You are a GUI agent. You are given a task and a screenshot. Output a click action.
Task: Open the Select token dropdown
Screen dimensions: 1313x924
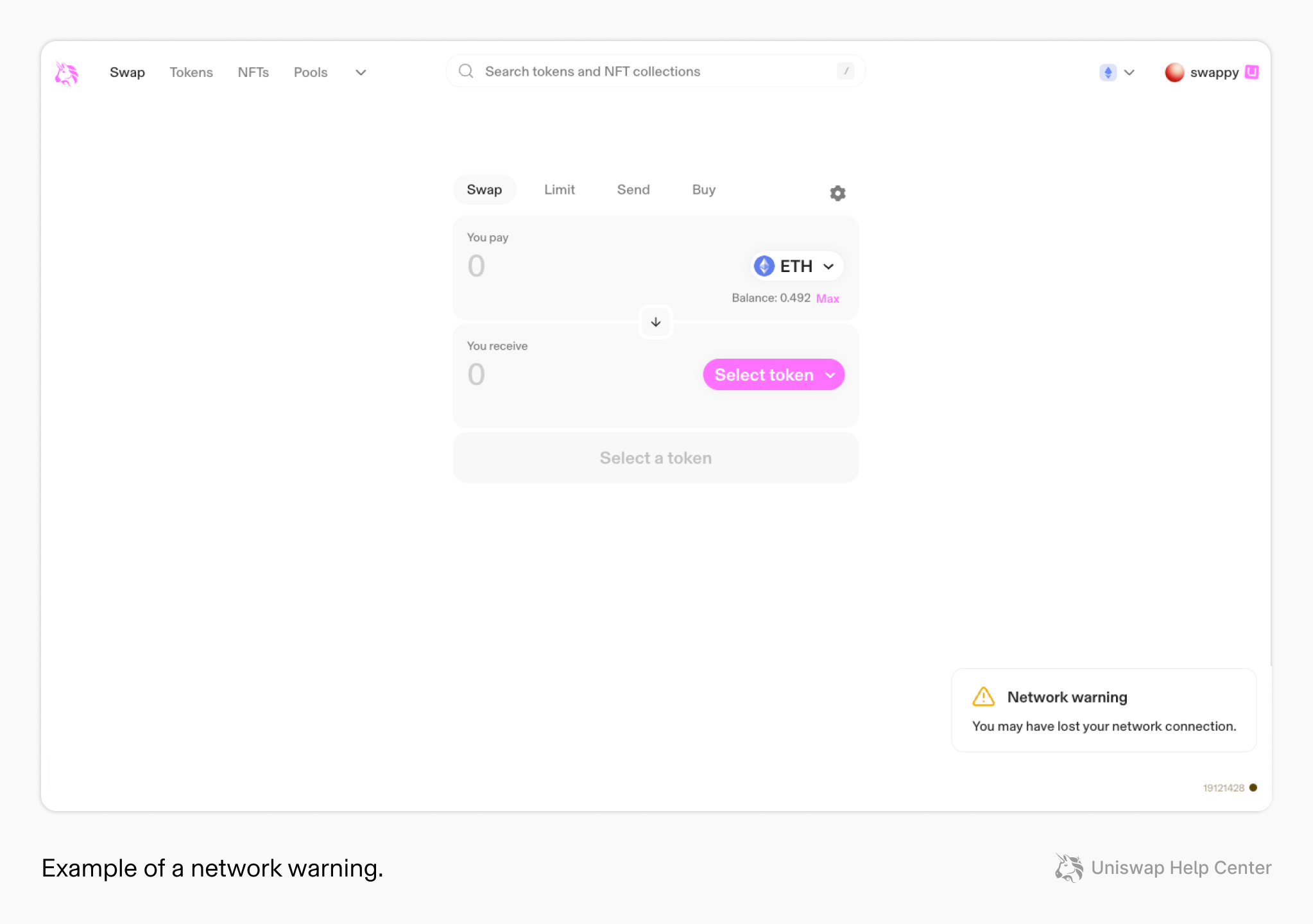coord(773,375)
